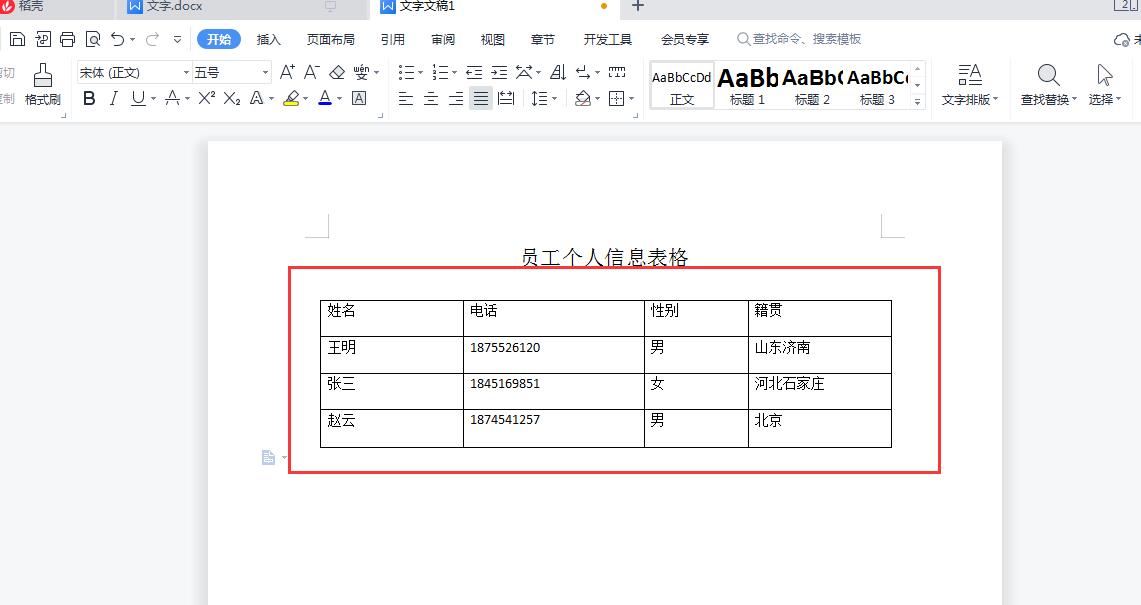Click the blue font color A button
The width and height of the screenshot is (1141, 605).
(x=325, y=98)
